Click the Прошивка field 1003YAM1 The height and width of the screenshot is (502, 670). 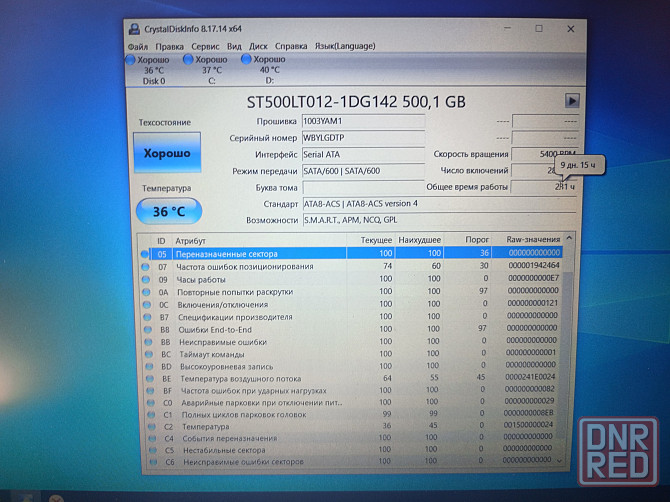tap(363, 121)
